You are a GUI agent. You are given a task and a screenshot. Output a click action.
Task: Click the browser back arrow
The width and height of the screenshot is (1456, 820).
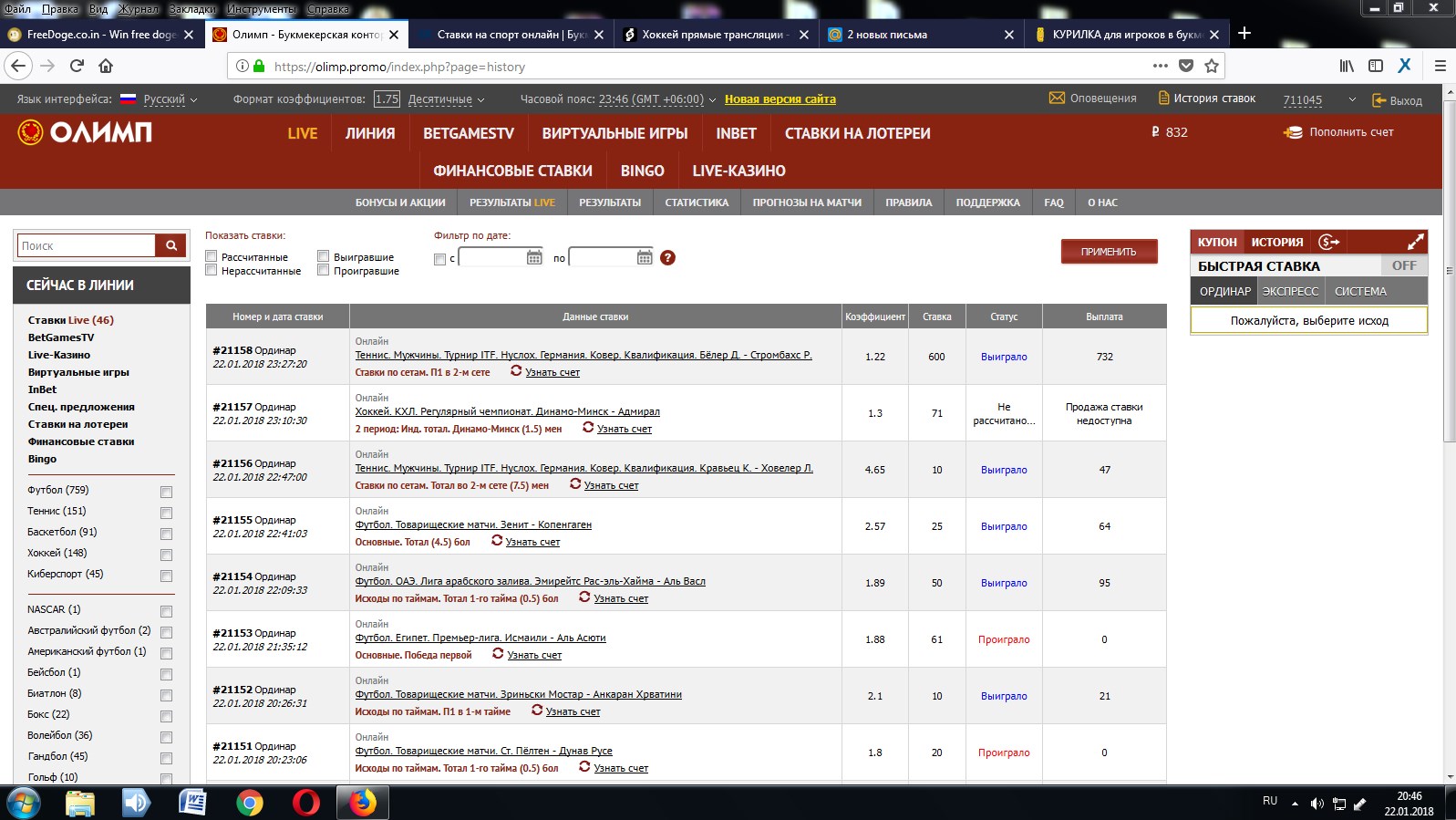[18, 66]
